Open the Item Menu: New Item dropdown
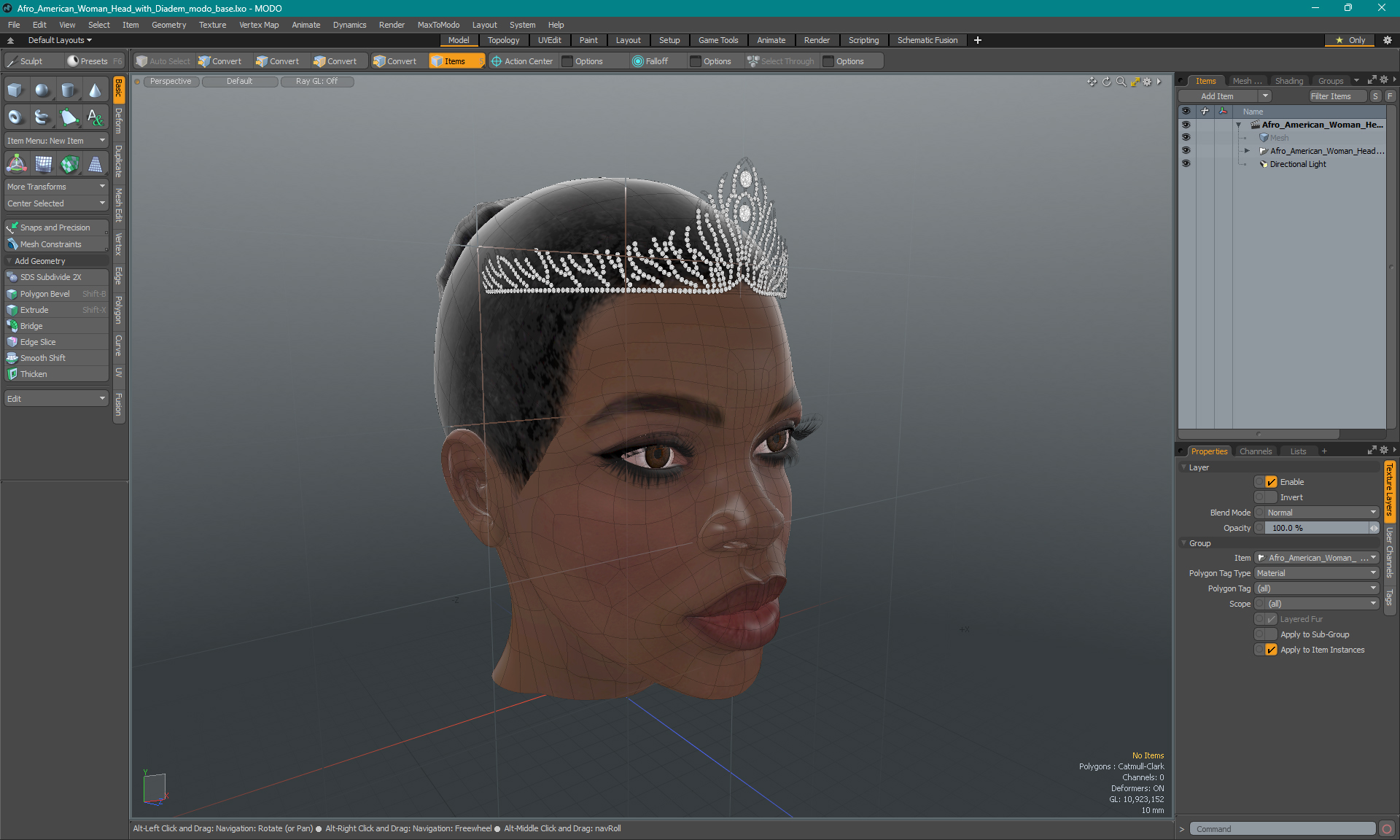The image size is (1400, 840). coord(56,141)
